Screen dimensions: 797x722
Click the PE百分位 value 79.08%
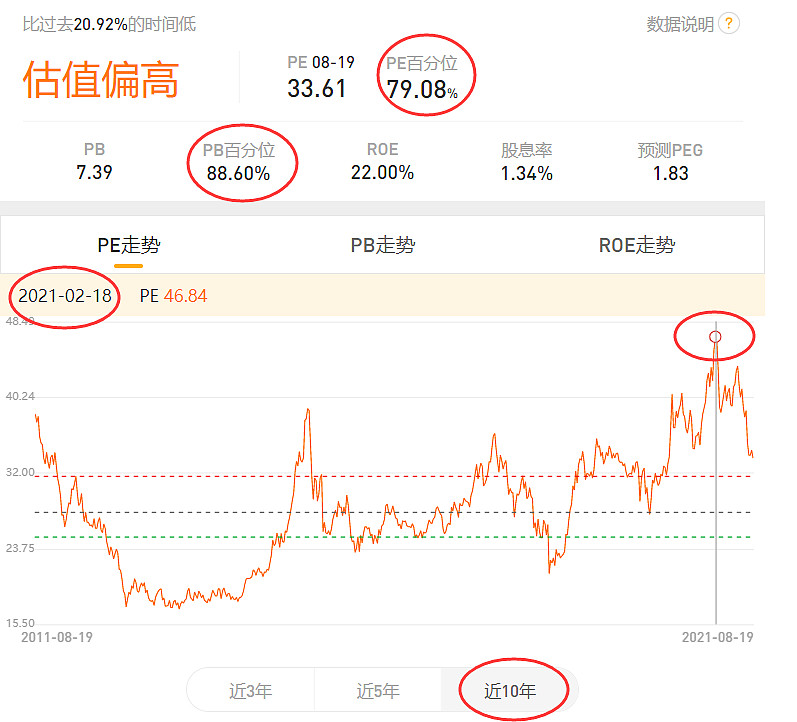coord(422,90)
